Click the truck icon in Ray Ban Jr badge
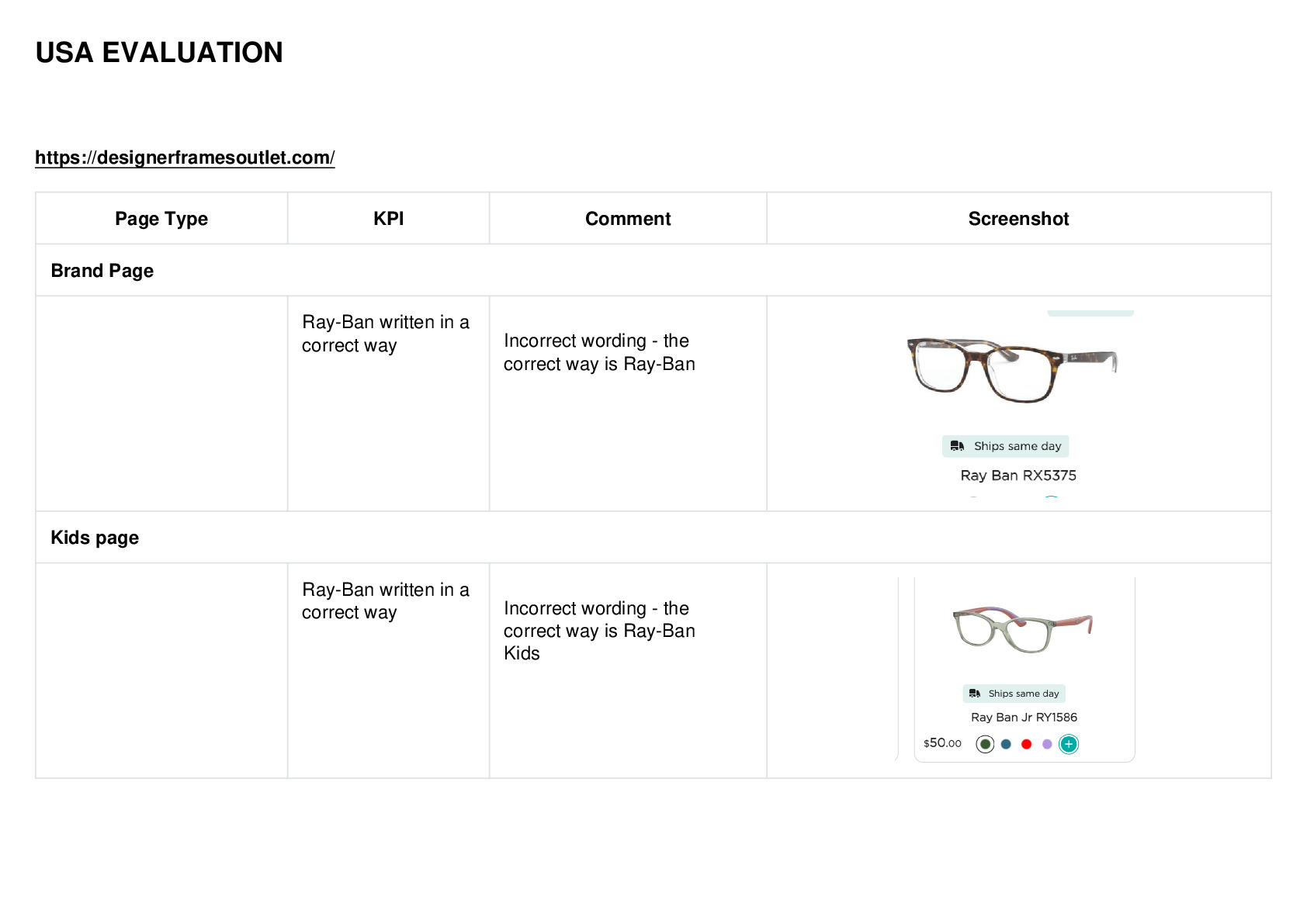 pos(975,694)
